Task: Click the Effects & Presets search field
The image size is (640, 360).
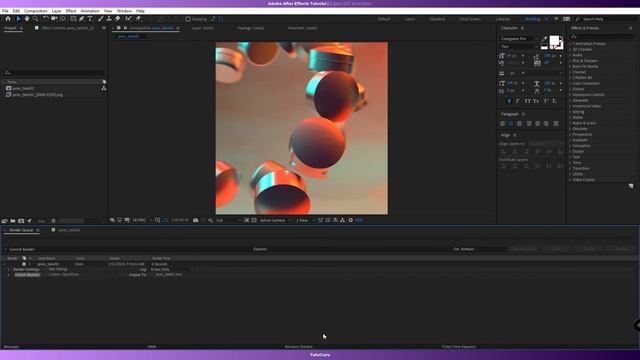Action: click(602, 37)
